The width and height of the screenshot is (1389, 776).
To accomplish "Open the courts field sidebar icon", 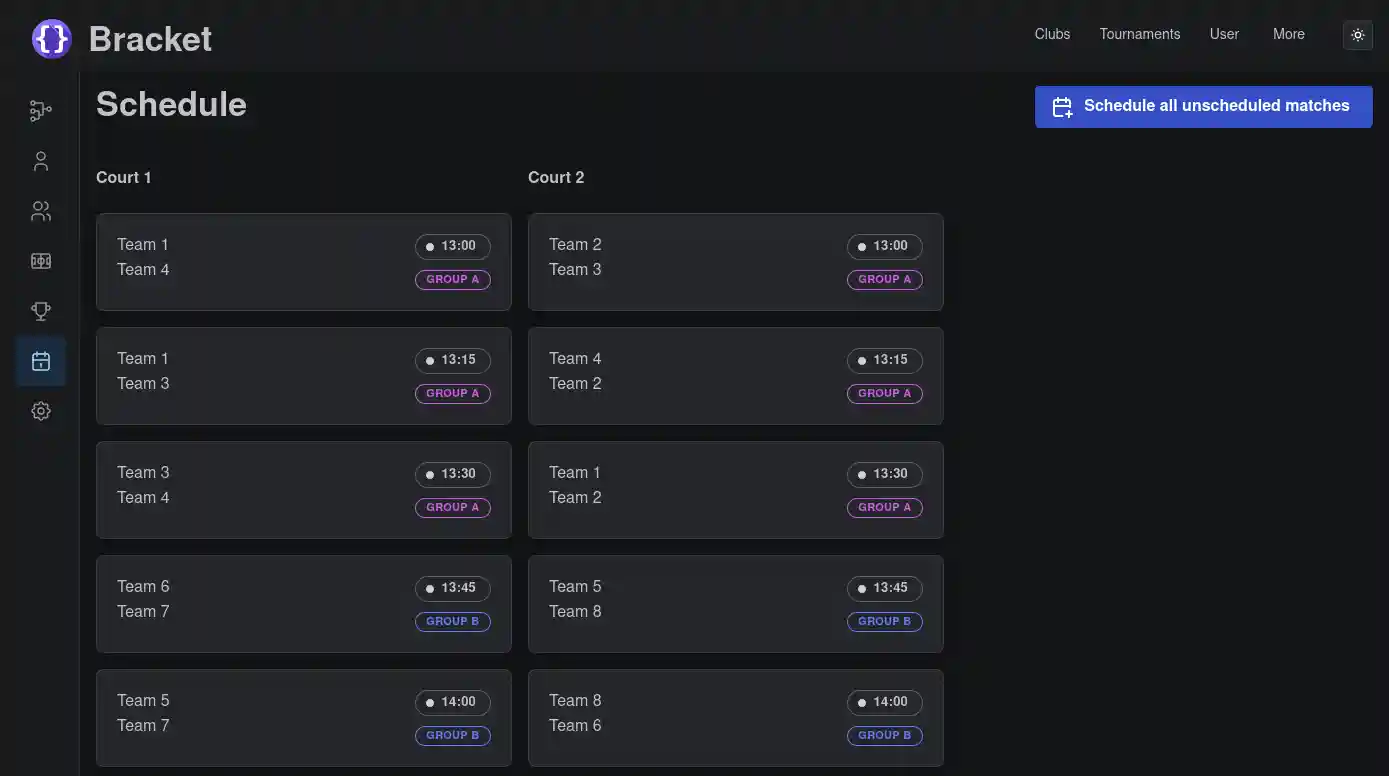I will (x=41, y=261).
